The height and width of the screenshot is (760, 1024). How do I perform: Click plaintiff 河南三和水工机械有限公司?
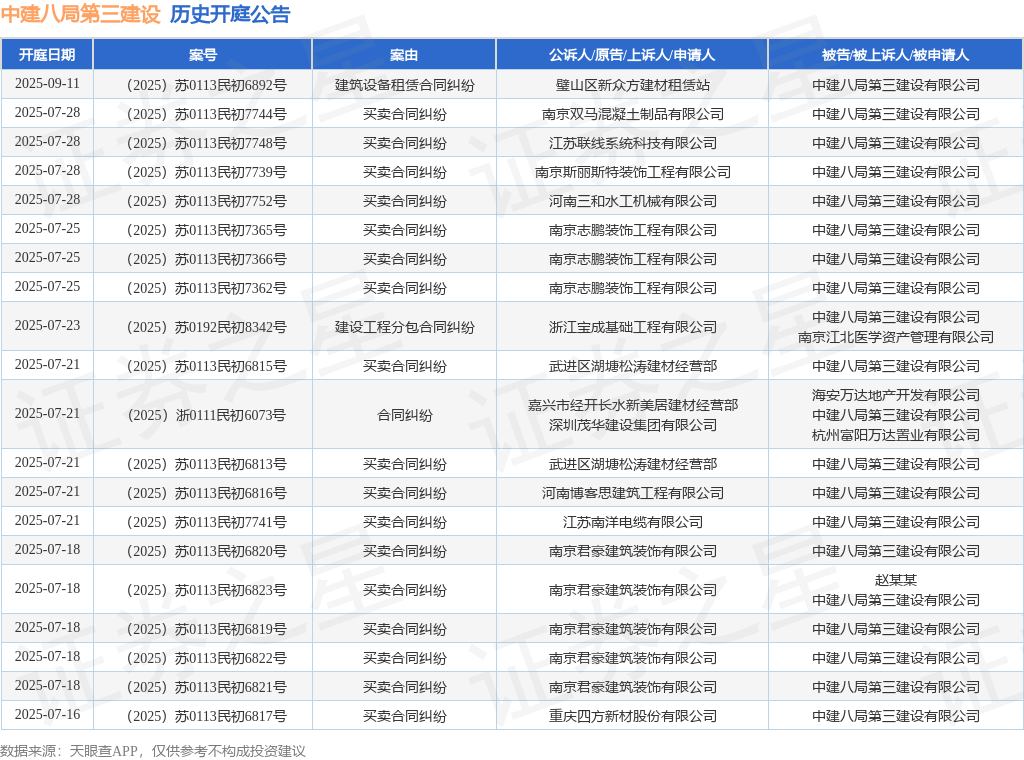coord(632,201)
